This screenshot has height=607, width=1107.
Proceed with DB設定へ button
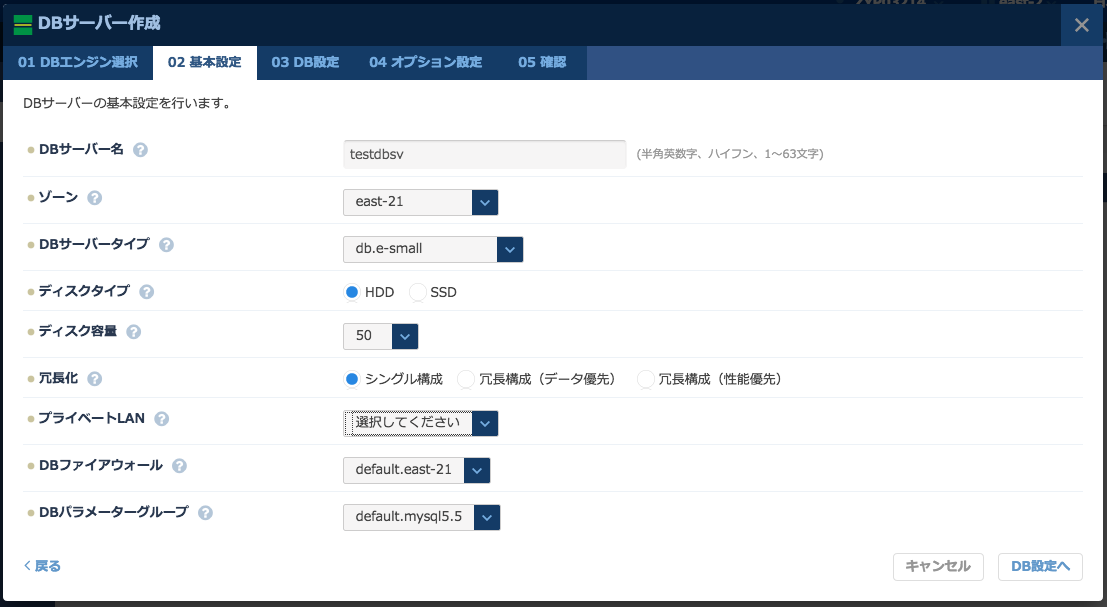(x=1040, y=567)
